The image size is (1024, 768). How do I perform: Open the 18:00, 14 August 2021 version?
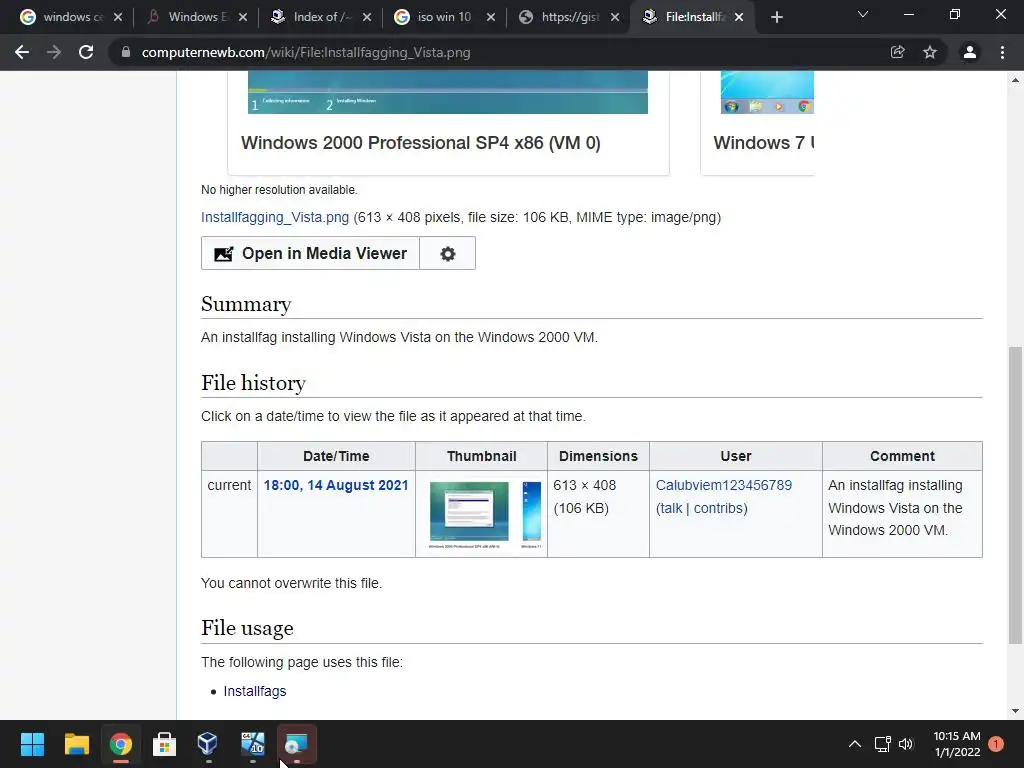(x=336, y=485)
